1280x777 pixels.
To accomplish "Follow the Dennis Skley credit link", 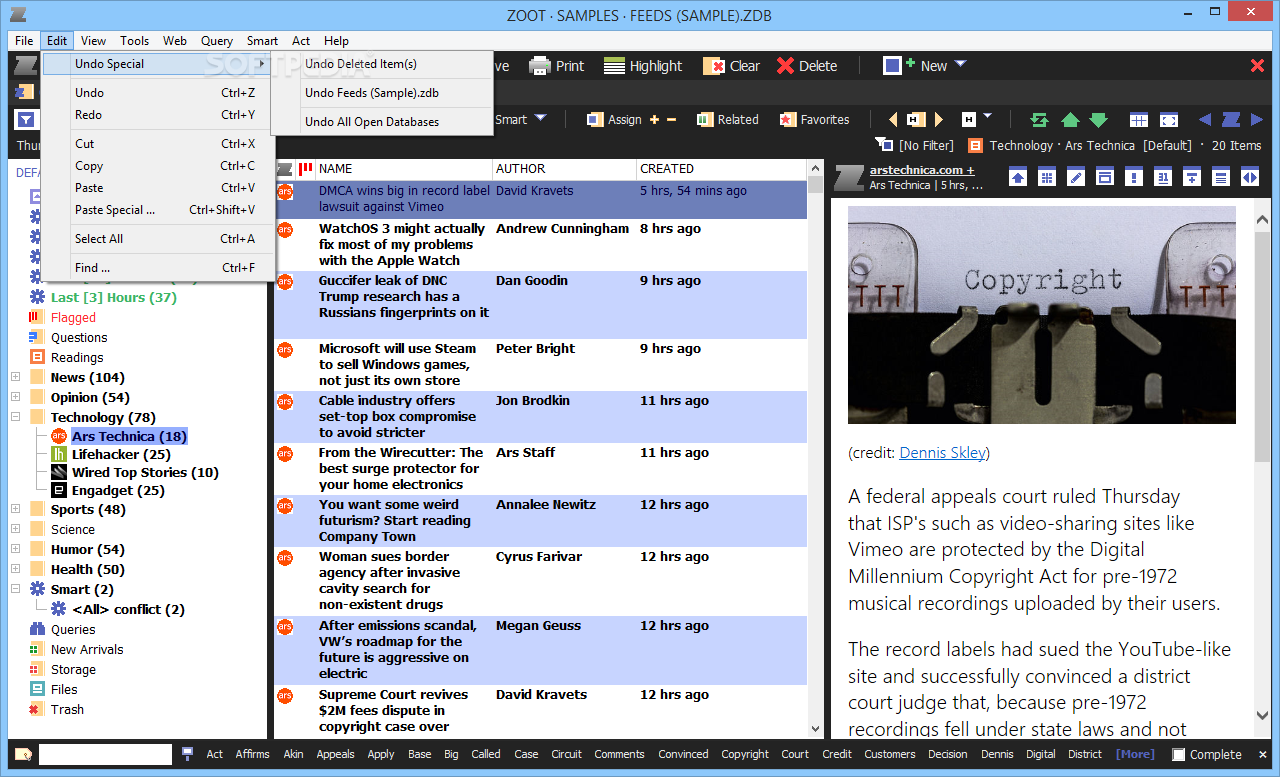I will [x=942, y=453].
